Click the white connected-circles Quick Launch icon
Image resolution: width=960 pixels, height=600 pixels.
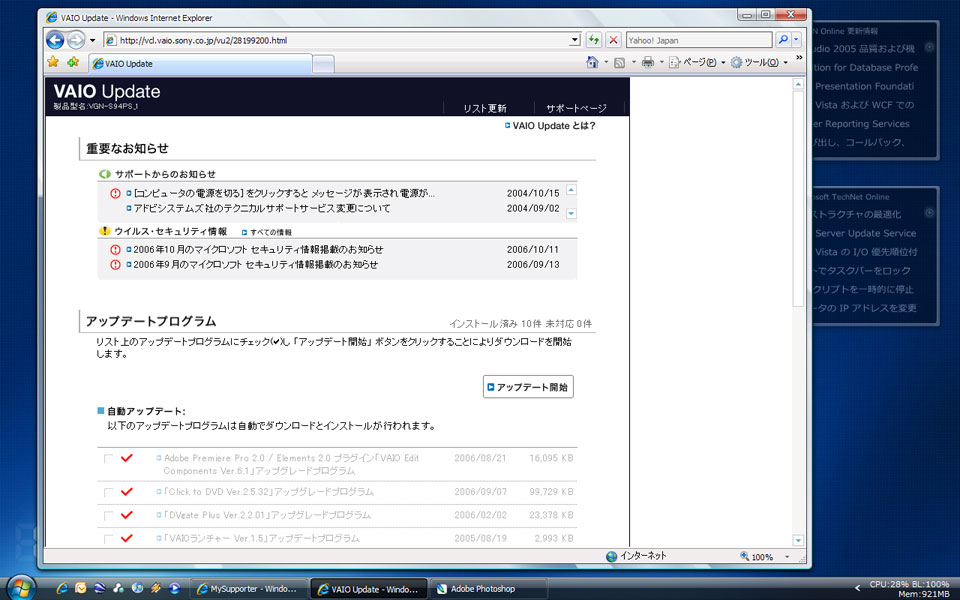pos(118,588)
